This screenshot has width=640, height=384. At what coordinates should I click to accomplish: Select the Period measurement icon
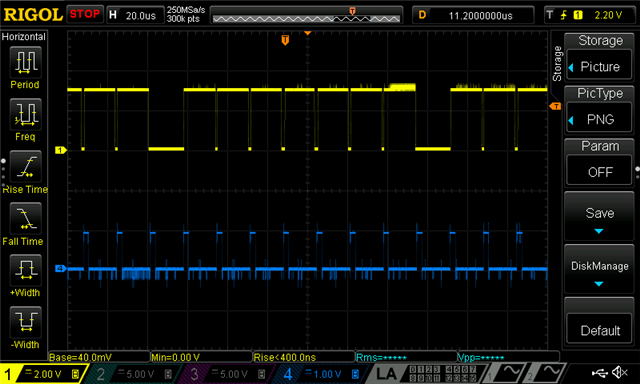pos(26,62)
